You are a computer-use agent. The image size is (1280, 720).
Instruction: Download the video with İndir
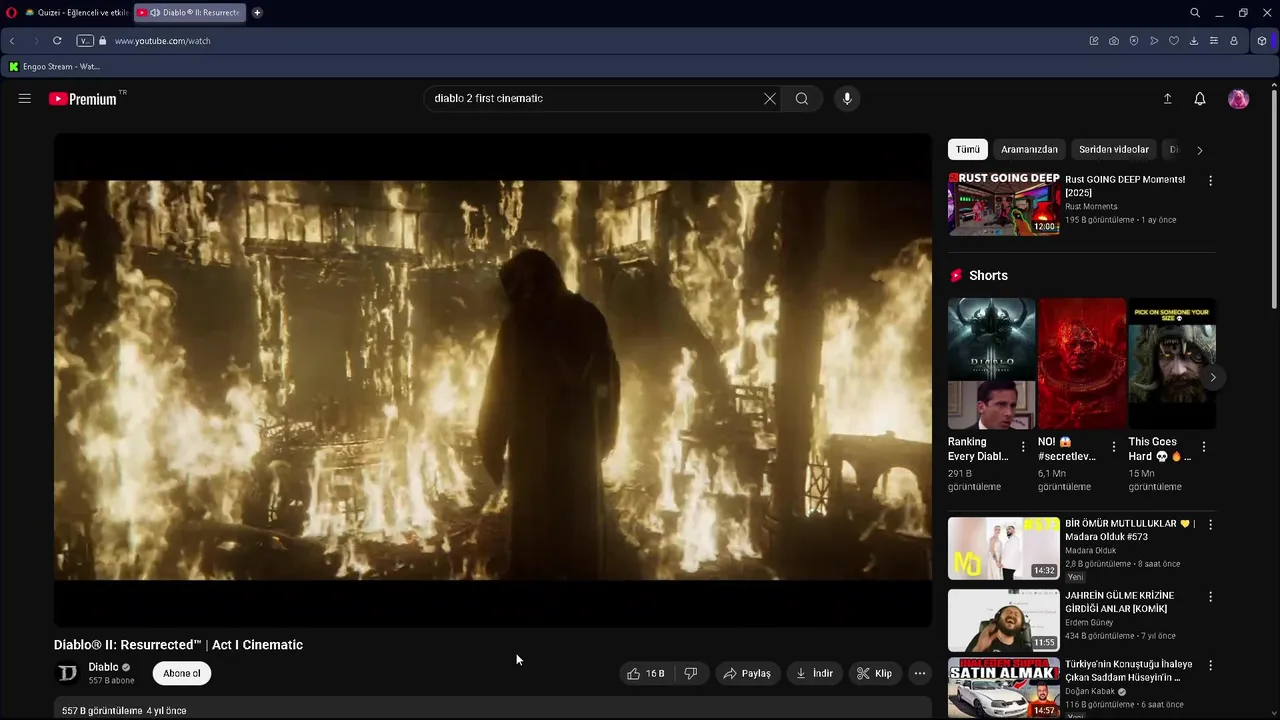[x=814, y=673]
